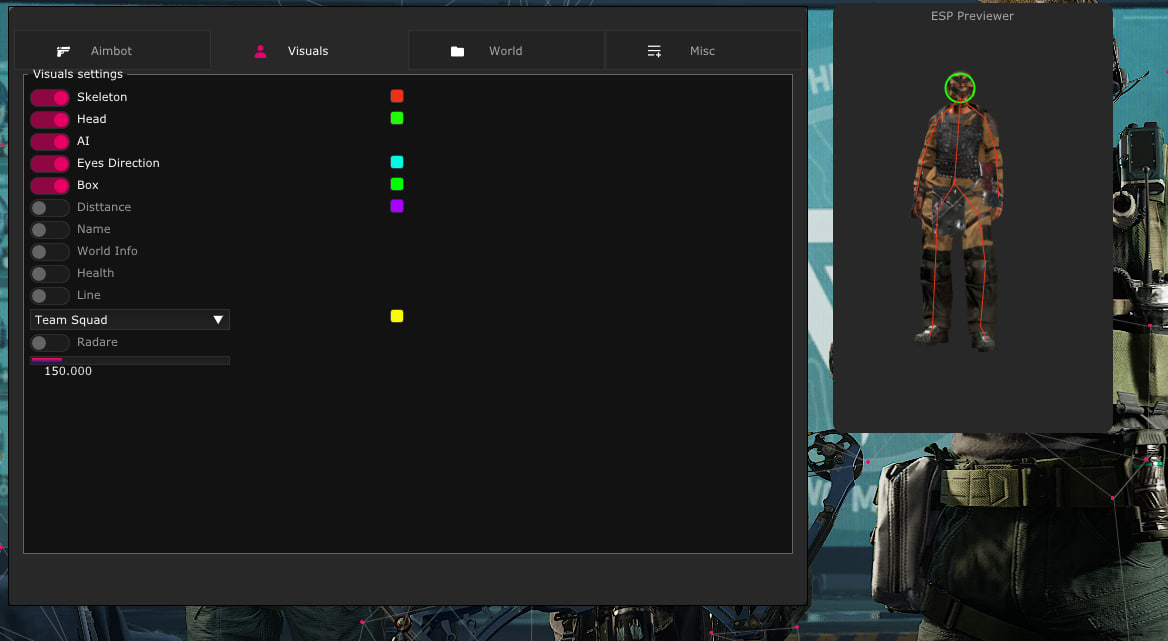This screenshot has width=1168, height=641.
Task: Disable the Skeleton toggle
Action: [50, 98]
